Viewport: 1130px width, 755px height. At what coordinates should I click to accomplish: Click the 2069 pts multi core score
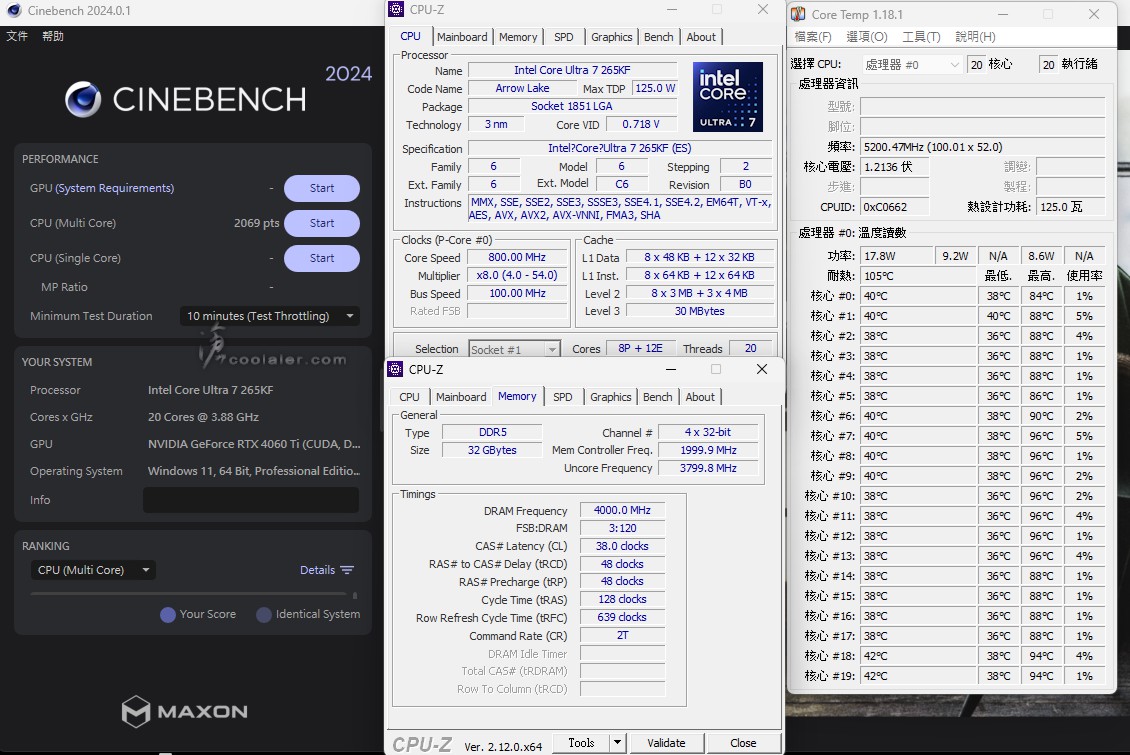(x=257, y=223)
